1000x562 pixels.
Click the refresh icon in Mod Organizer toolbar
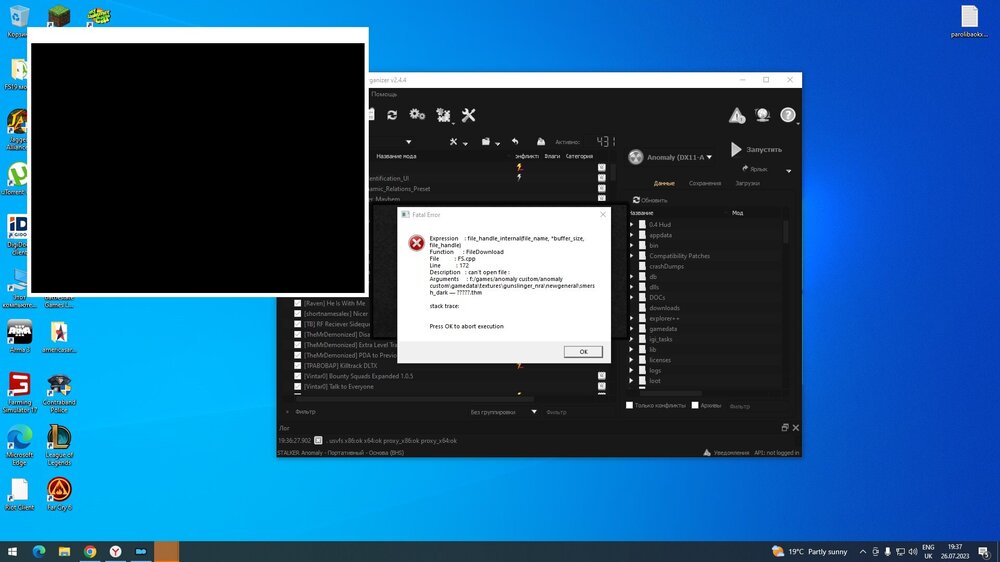[x=392, y=115]
